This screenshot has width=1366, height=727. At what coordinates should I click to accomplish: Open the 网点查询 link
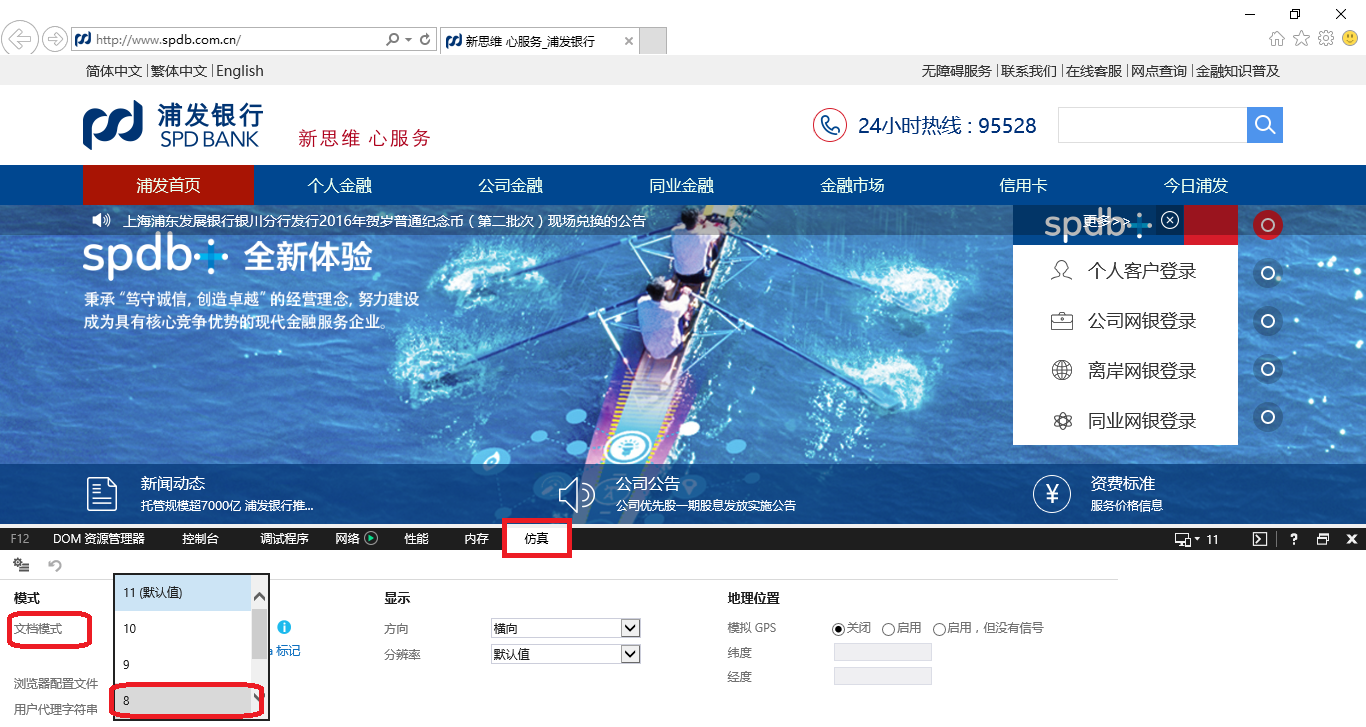click(x=1159, y=71)
